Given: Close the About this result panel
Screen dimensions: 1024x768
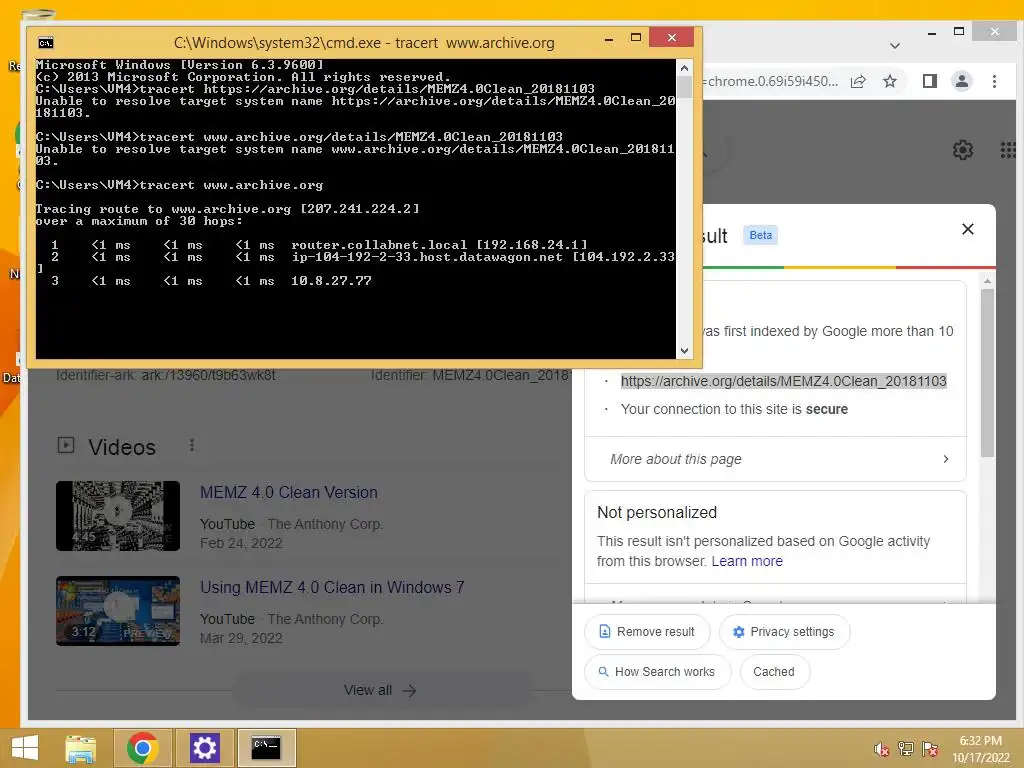Looking at the screenshot, I should pos(968,229).
